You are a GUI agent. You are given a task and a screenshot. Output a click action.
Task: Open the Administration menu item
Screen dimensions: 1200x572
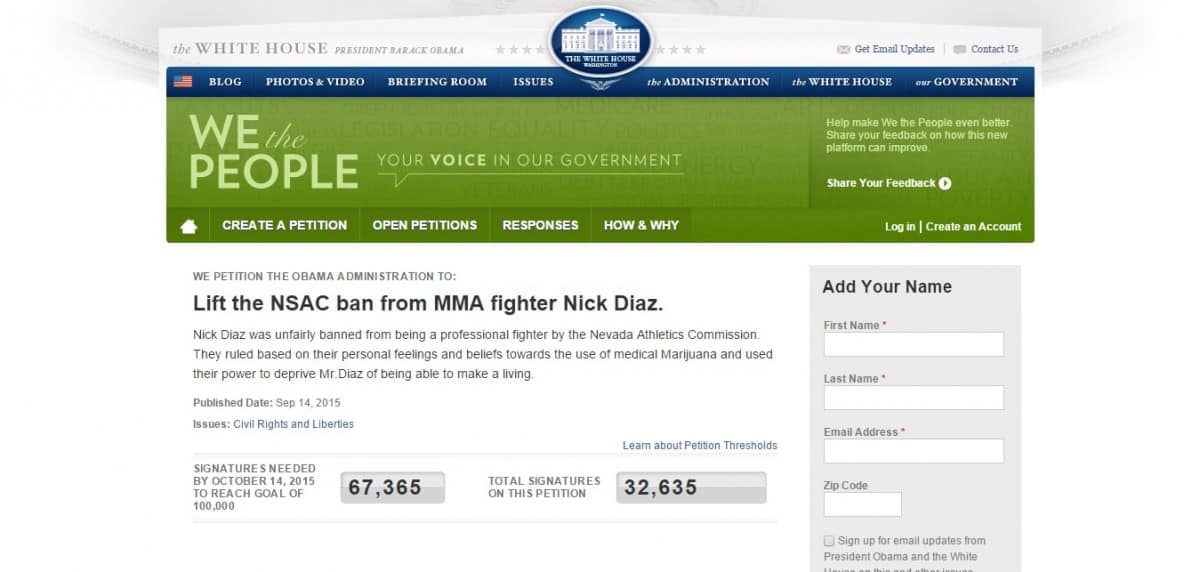(x=708, y=82)
